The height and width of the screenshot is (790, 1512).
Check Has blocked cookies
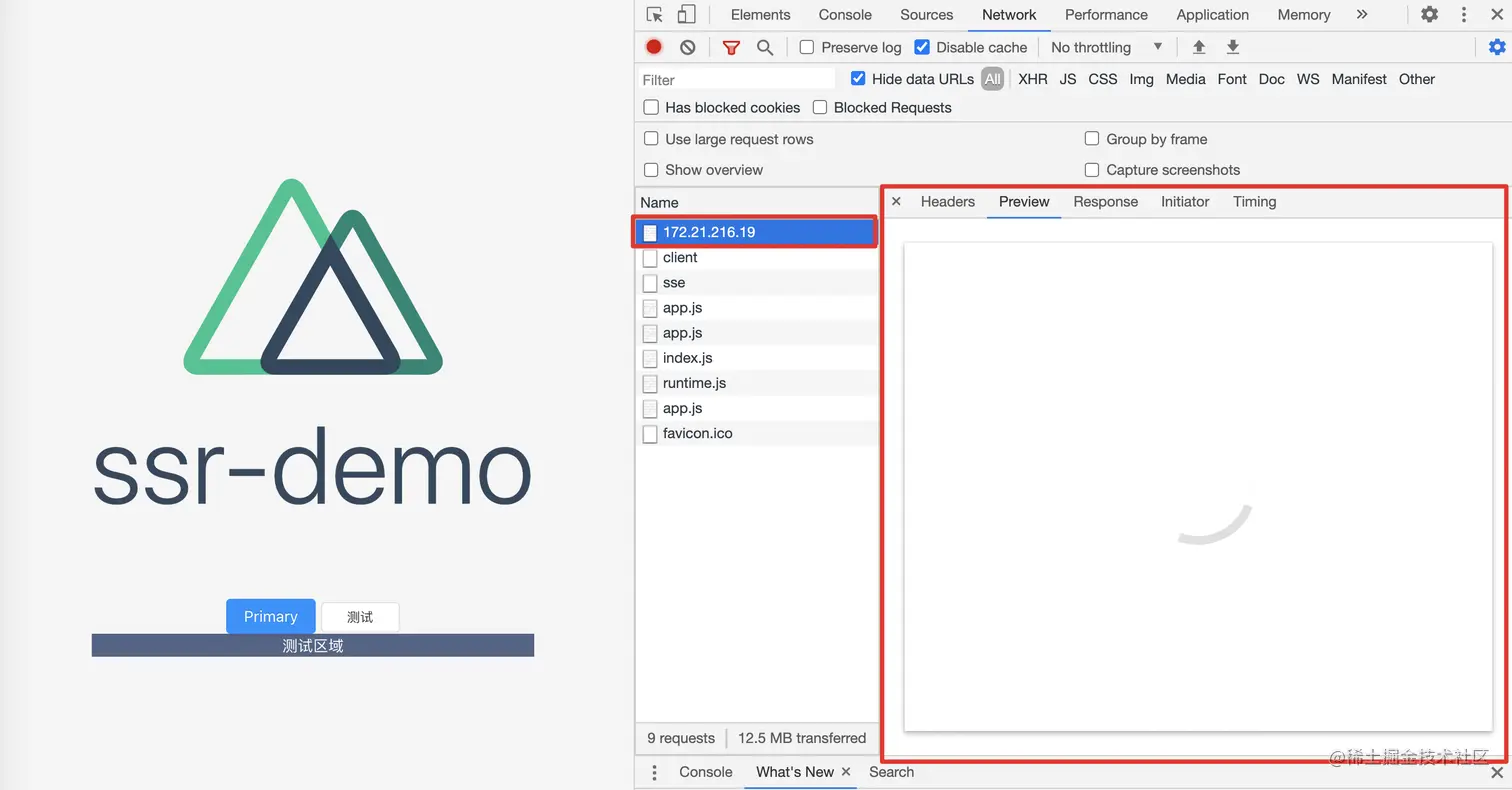coord(651,107)
